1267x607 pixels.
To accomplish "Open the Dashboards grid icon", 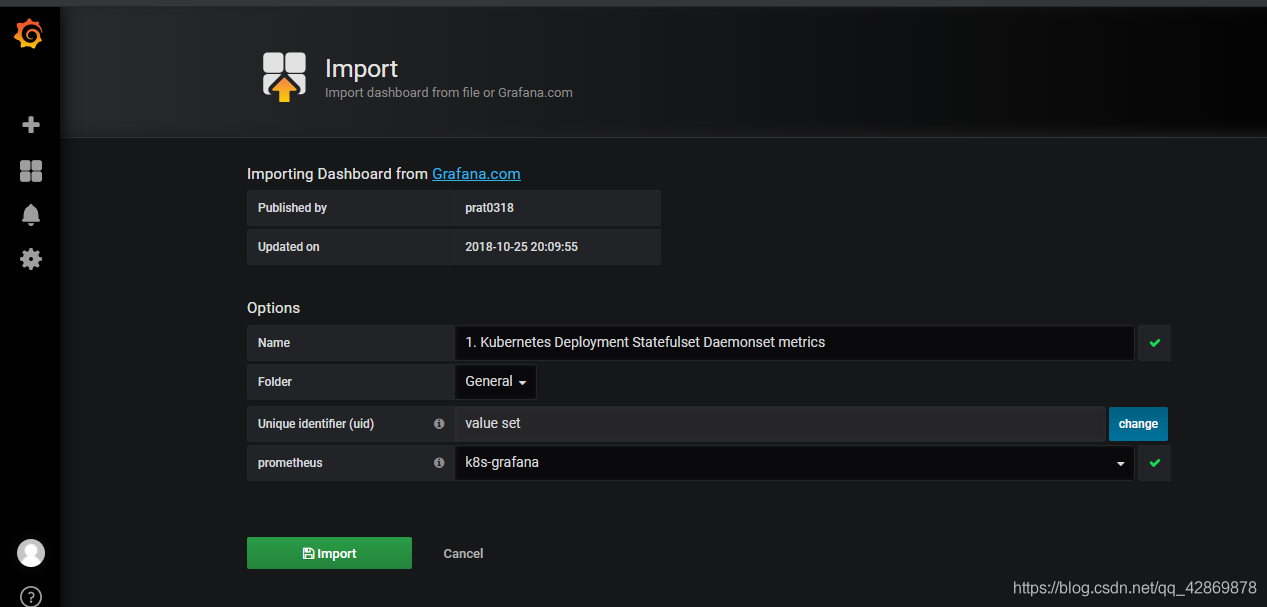I will point(31,171).
